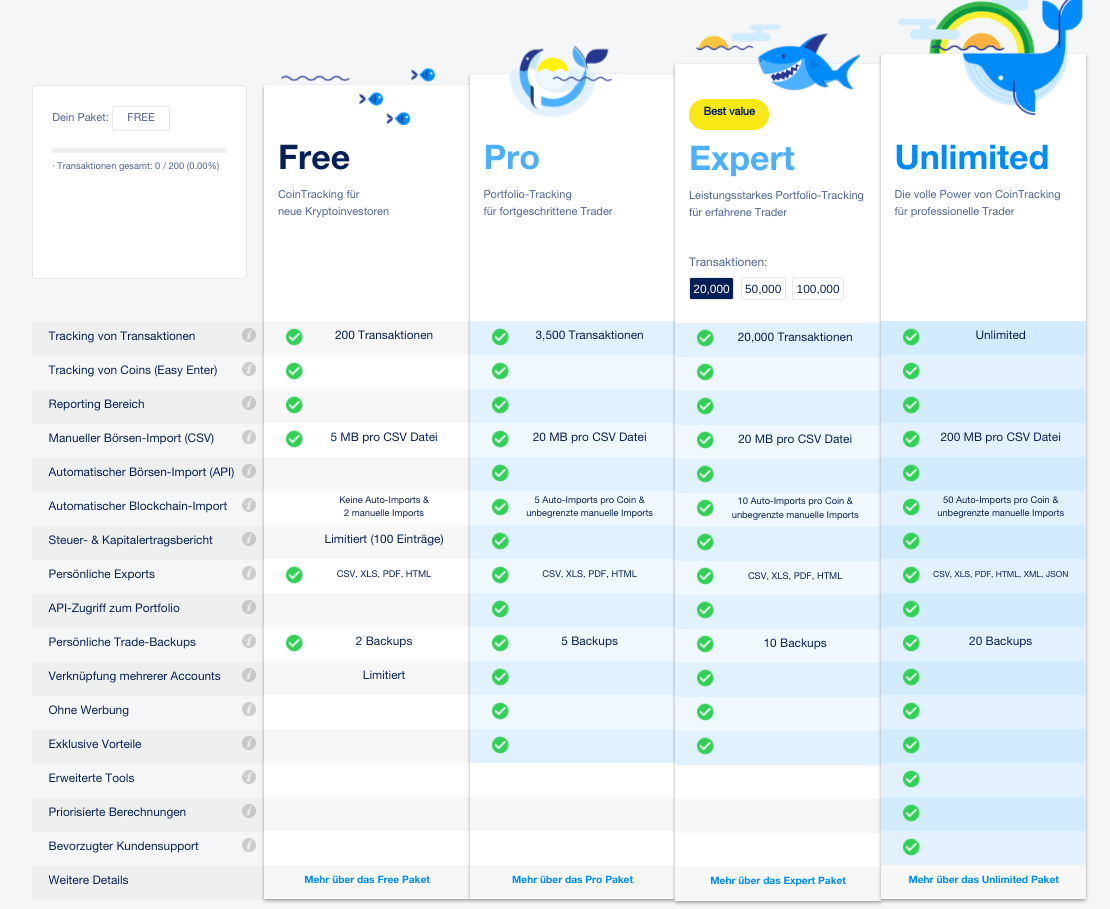Click the transaction usage progress bar
The height and width of the screenshot is (909, 1110).
coord(139,150)
